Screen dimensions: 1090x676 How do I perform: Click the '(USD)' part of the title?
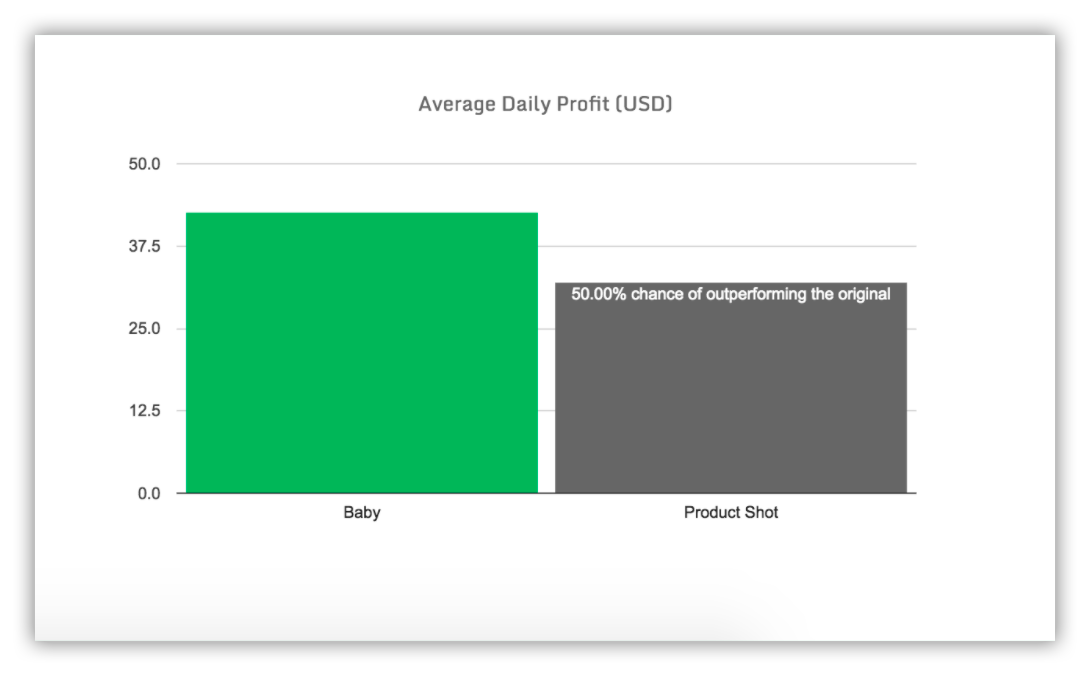tap(644, 104)
